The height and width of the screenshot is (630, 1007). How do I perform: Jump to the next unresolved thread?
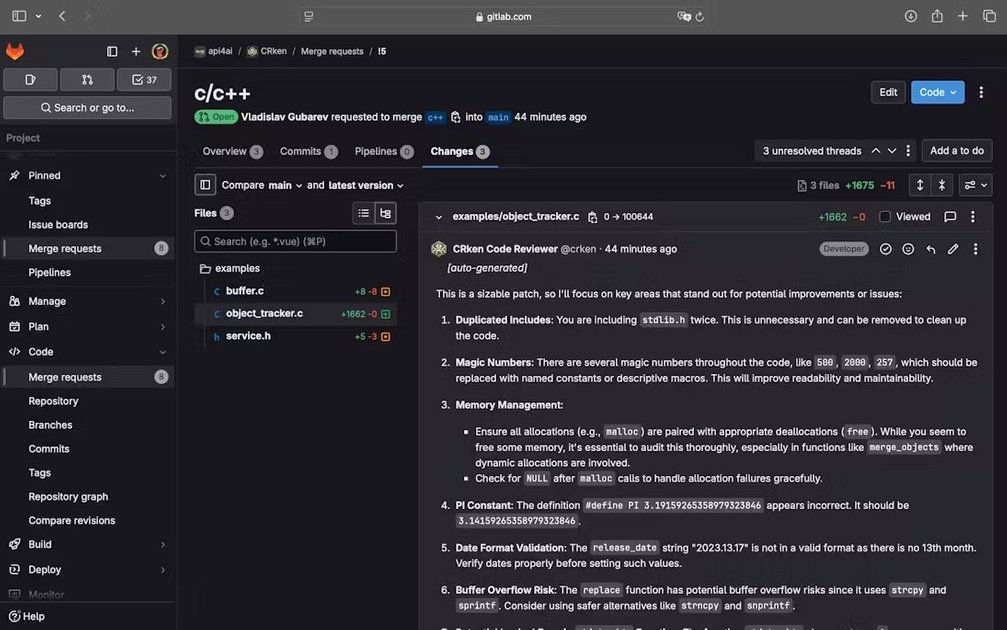[x=892, y=150]
